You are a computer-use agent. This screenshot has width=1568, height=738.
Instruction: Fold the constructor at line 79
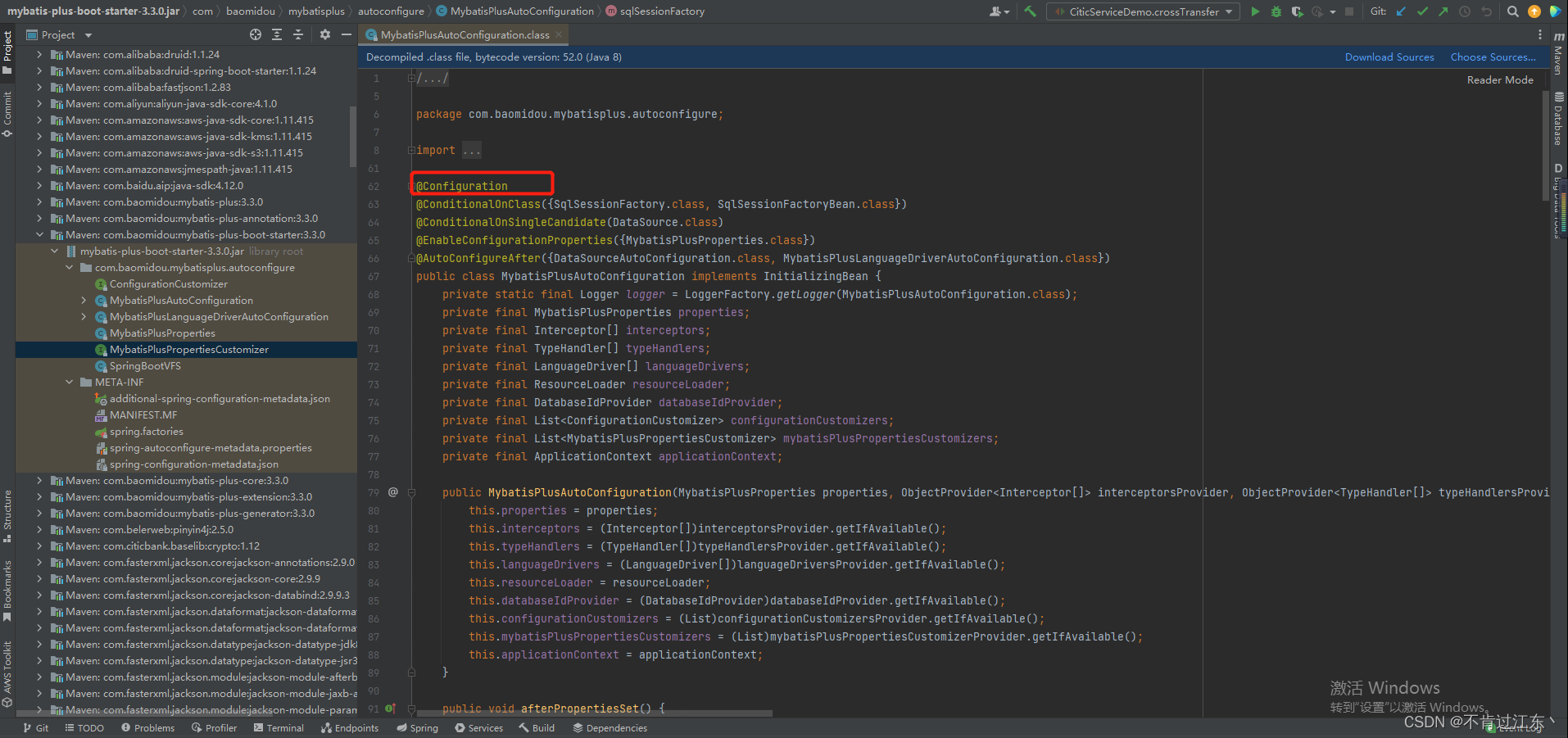pyautogui.click(x=411, y=492)
